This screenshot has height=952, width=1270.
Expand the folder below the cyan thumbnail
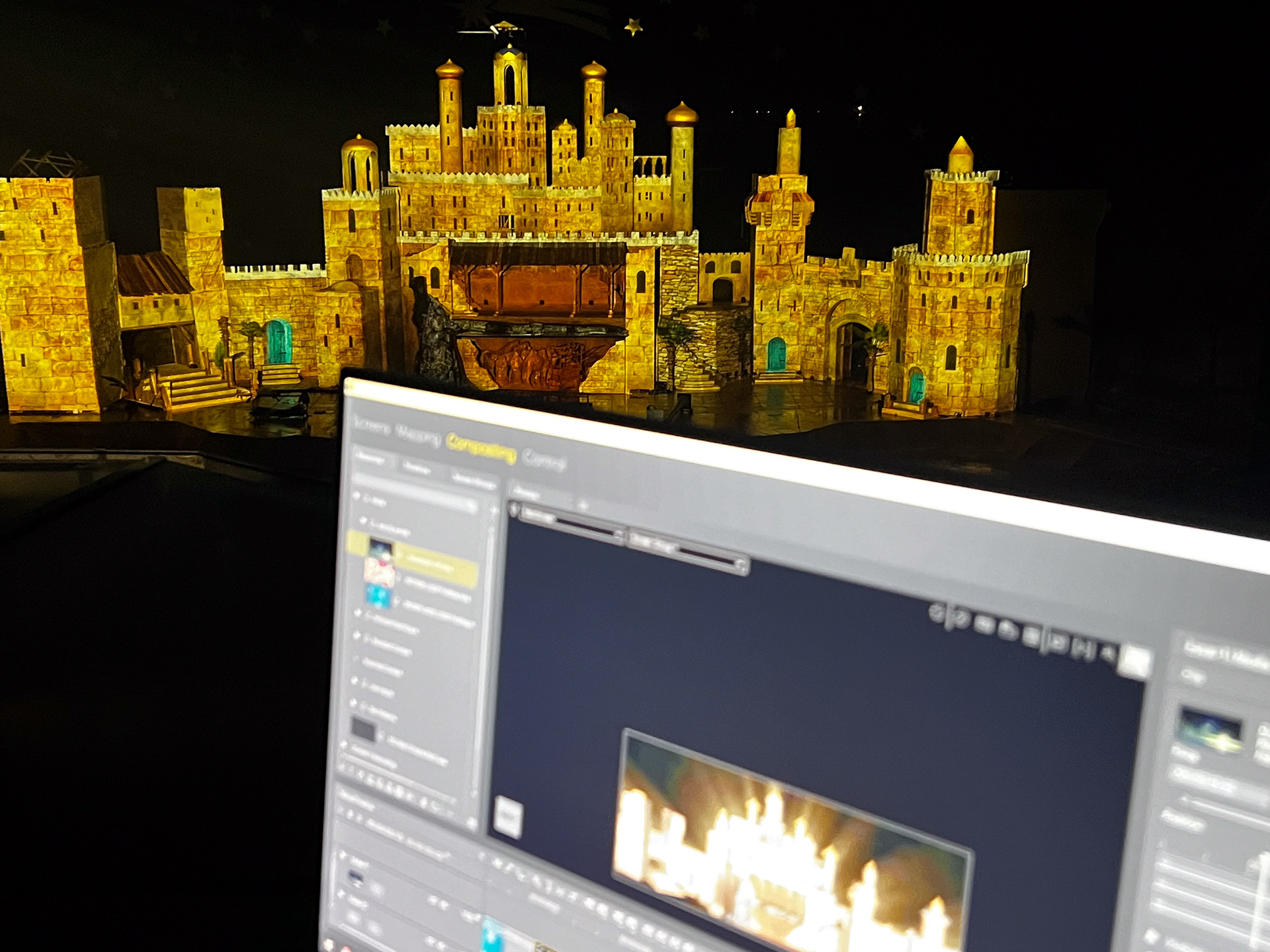tap(358, 614)
